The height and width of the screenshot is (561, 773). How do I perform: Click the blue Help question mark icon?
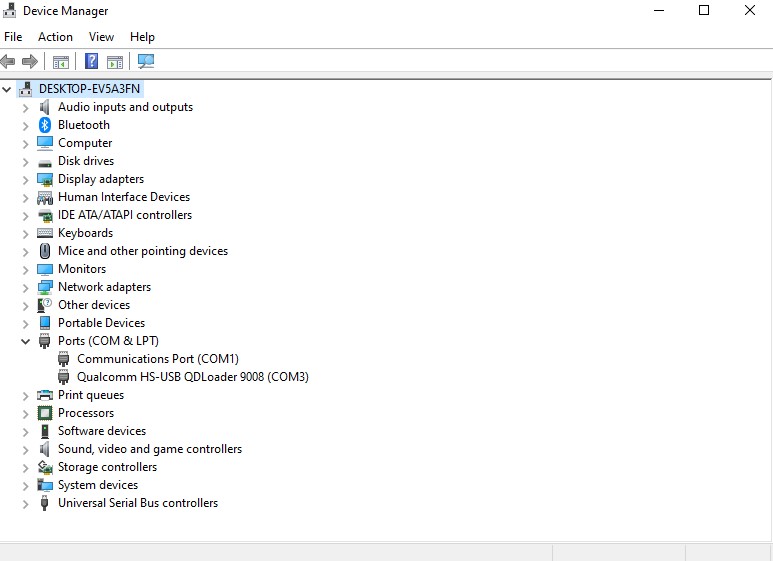91,62
